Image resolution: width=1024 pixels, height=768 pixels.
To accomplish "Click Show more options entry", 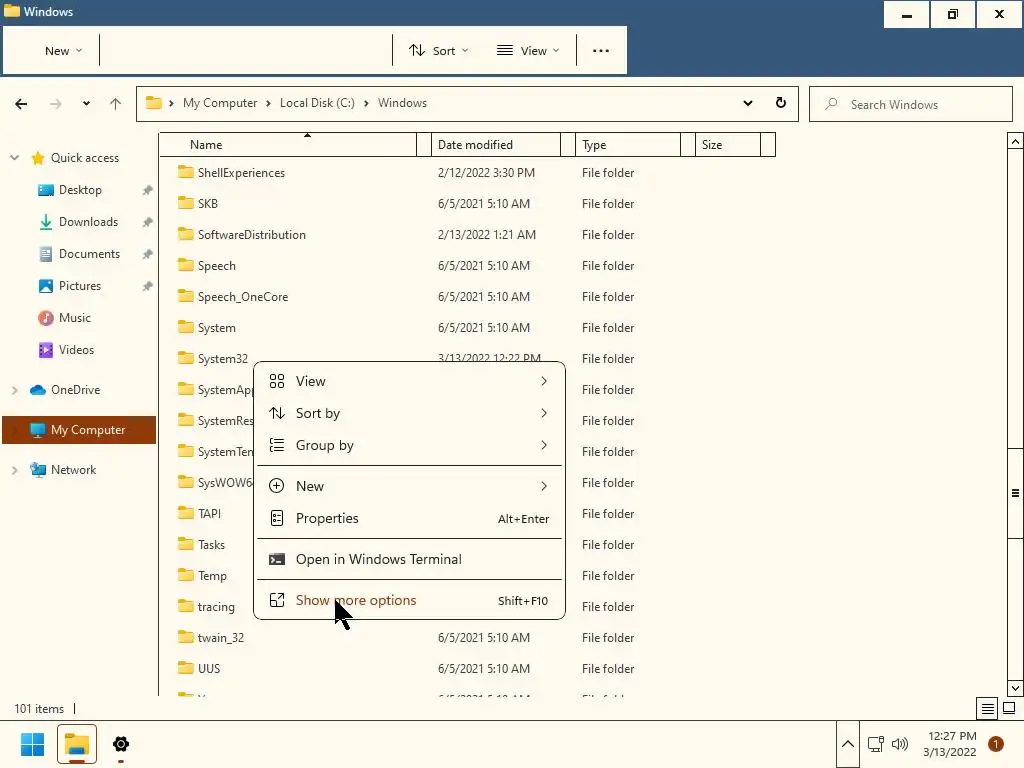I will click(x=409, y=601).
